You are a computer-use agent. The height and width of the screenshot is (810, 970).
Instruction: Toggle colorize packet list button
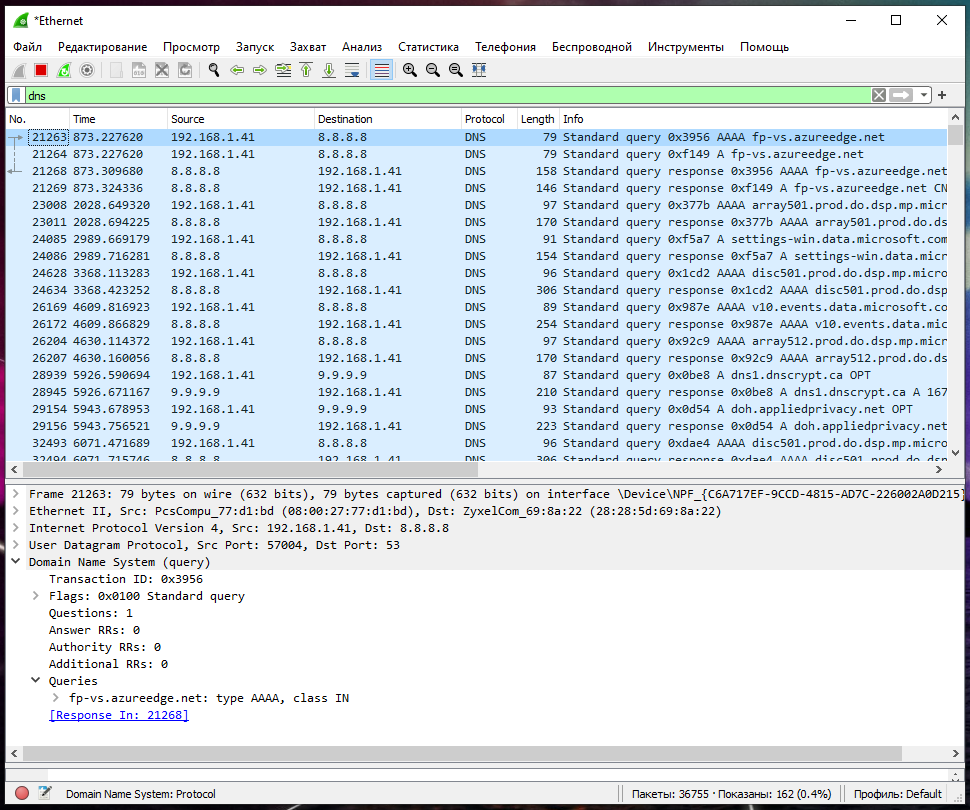point(381,70)
